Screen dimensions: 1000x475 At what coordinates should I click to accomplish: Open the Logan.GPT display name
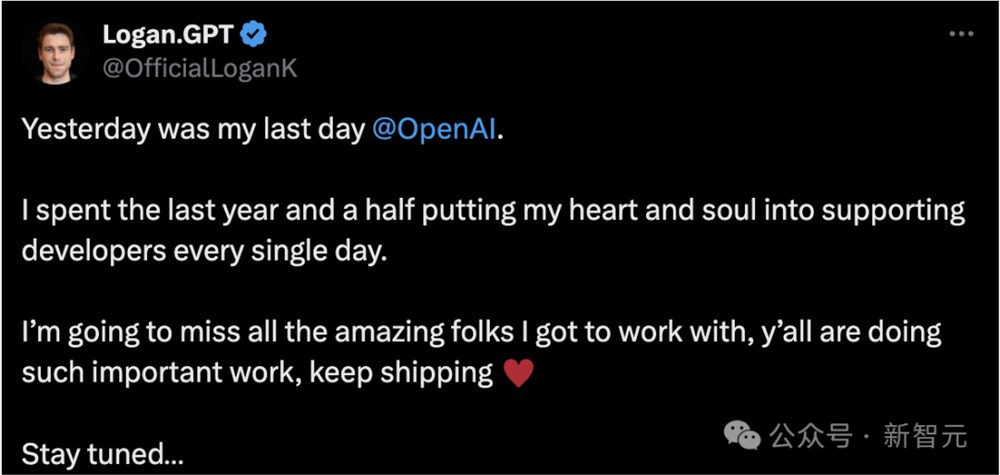[169, 36]
